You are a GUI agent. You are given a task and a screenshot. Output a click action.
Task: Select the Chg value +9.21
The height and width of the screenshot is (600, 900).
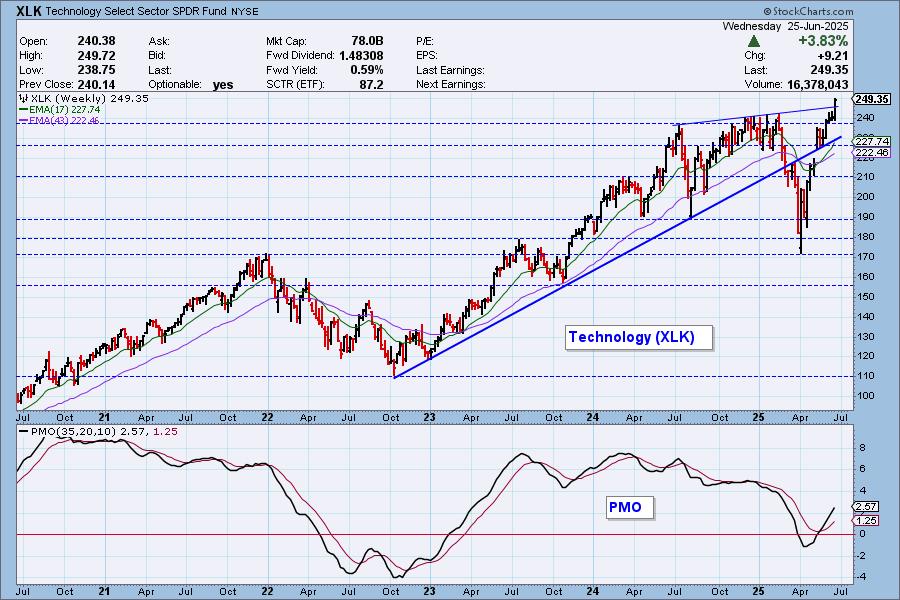click(x=832, y=55)
